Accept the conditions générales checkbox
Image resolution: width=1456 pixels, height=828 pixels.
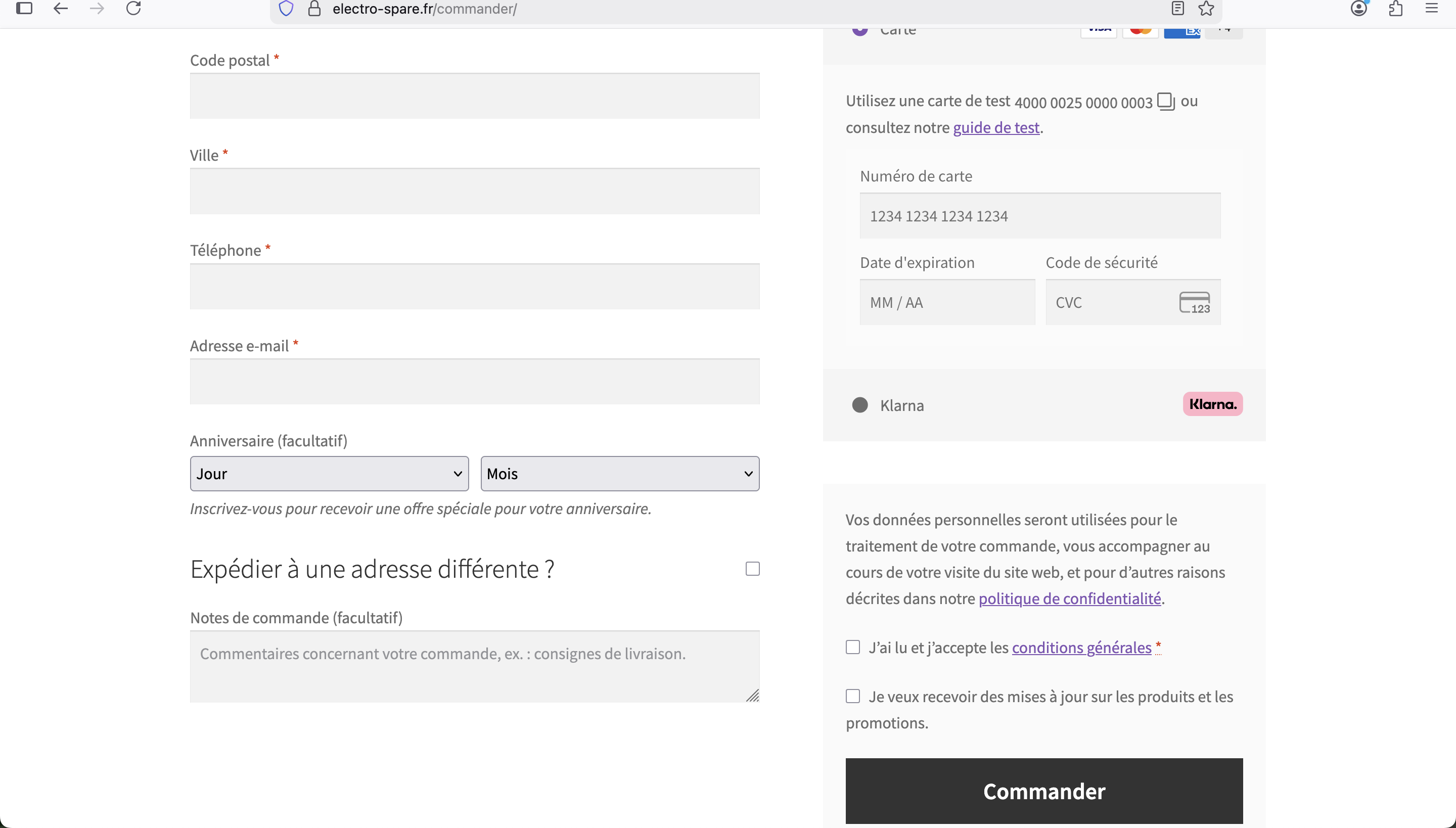[852, 647]
